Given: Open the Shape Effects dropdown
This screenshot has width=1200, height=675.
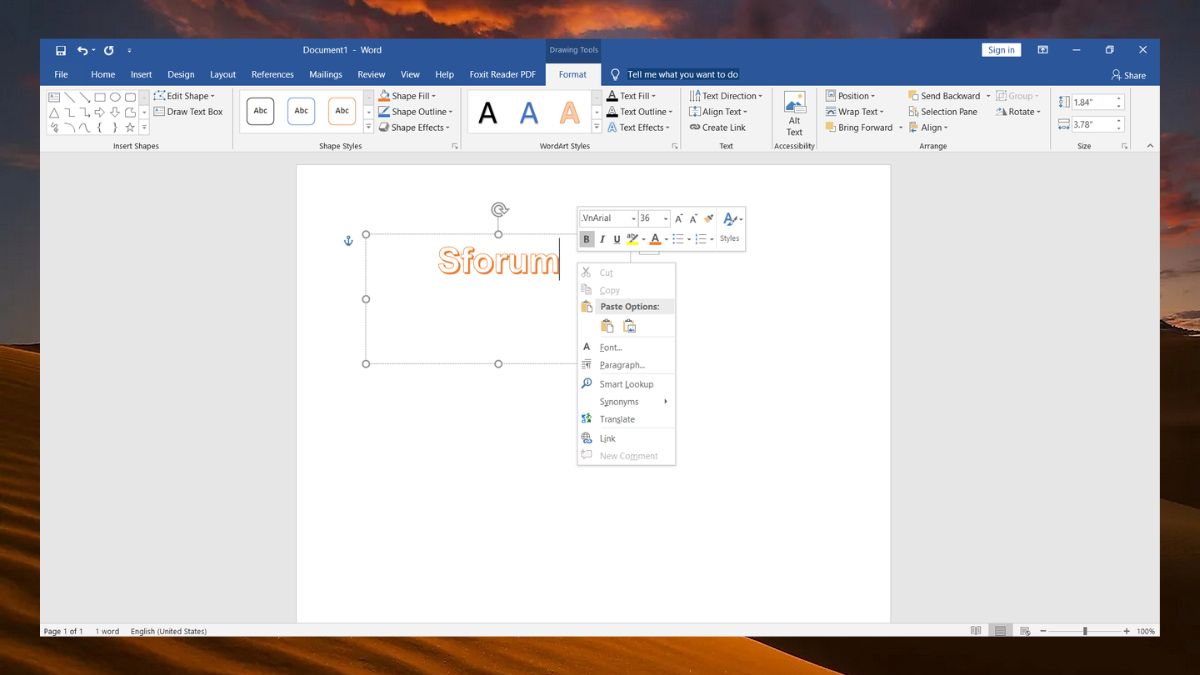Looking at the screenshot, I should click(414, 128).
